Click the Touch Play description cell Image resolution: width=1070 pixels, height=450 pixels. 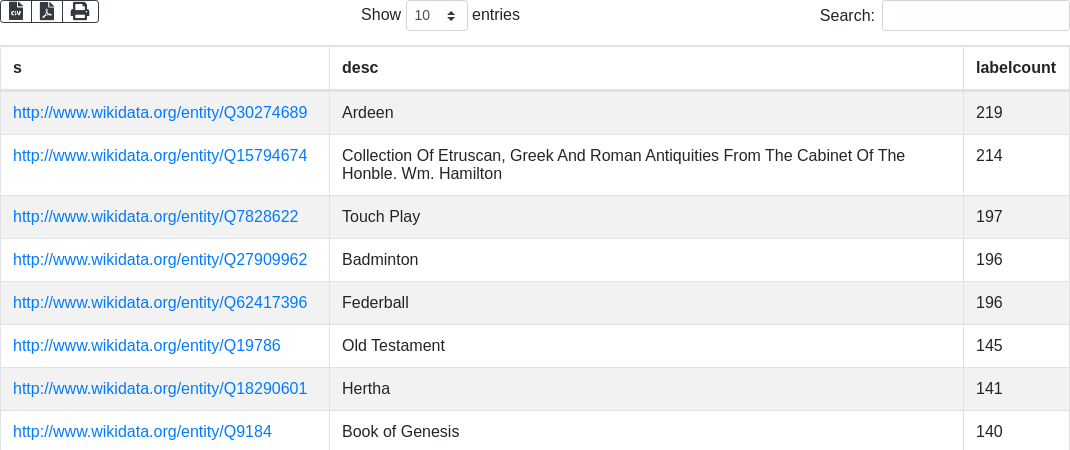pyautogui.click(x=381, y=217)
